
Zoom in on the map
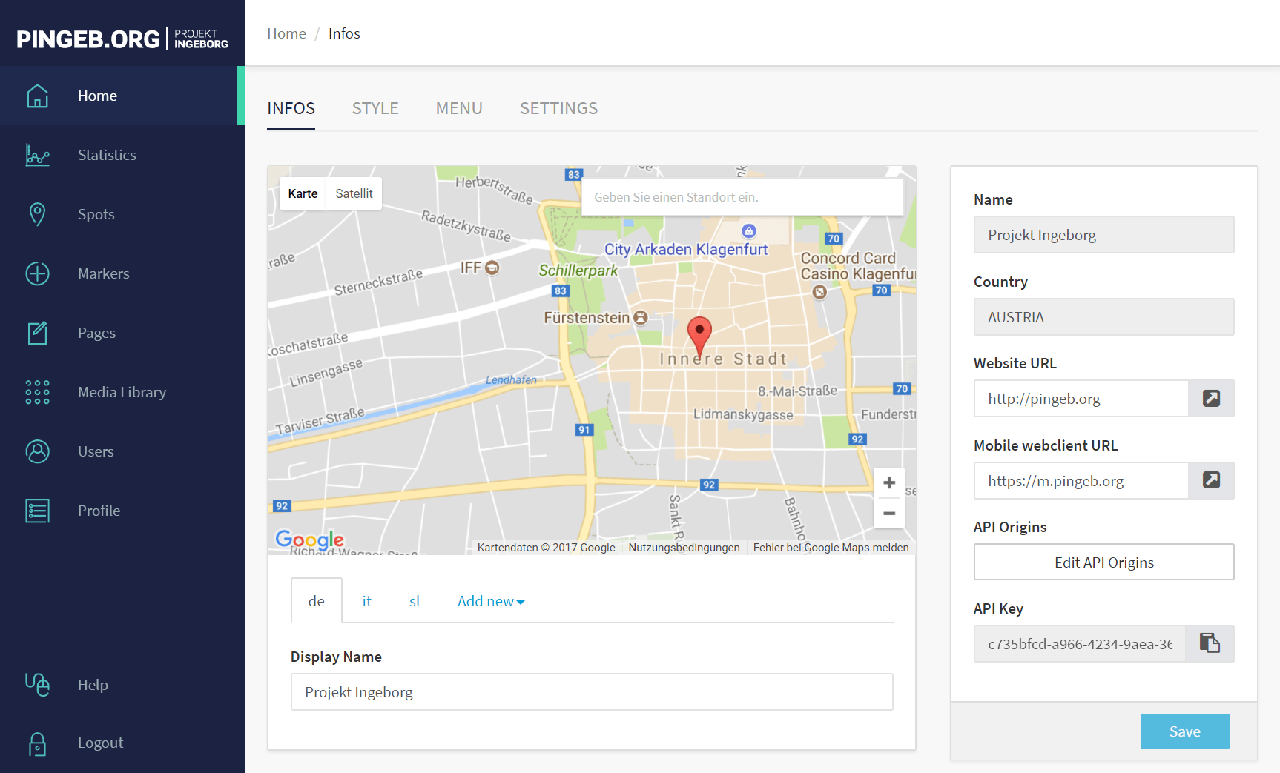pos(889,483)
